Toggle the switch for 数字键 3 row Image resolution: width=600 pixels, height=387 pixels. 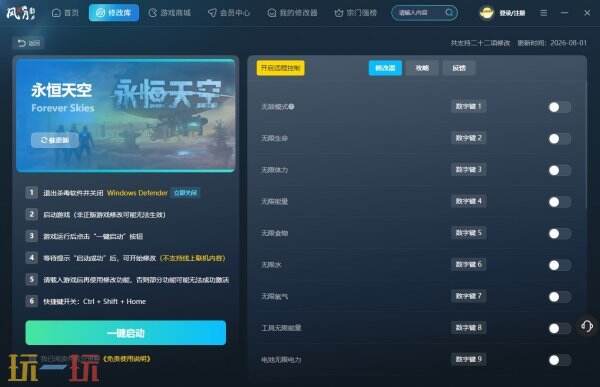[x=559, y=170]
